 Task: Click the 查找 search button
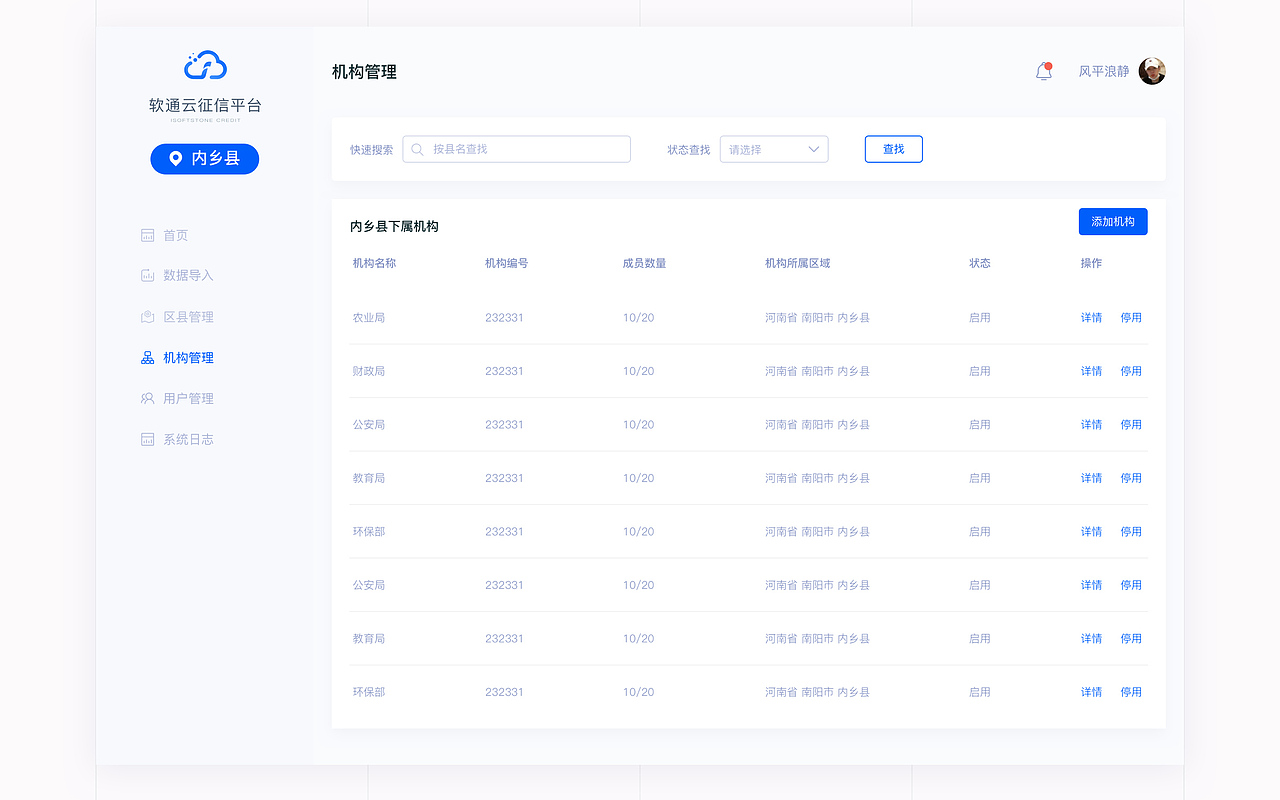(x=893, y=149)
